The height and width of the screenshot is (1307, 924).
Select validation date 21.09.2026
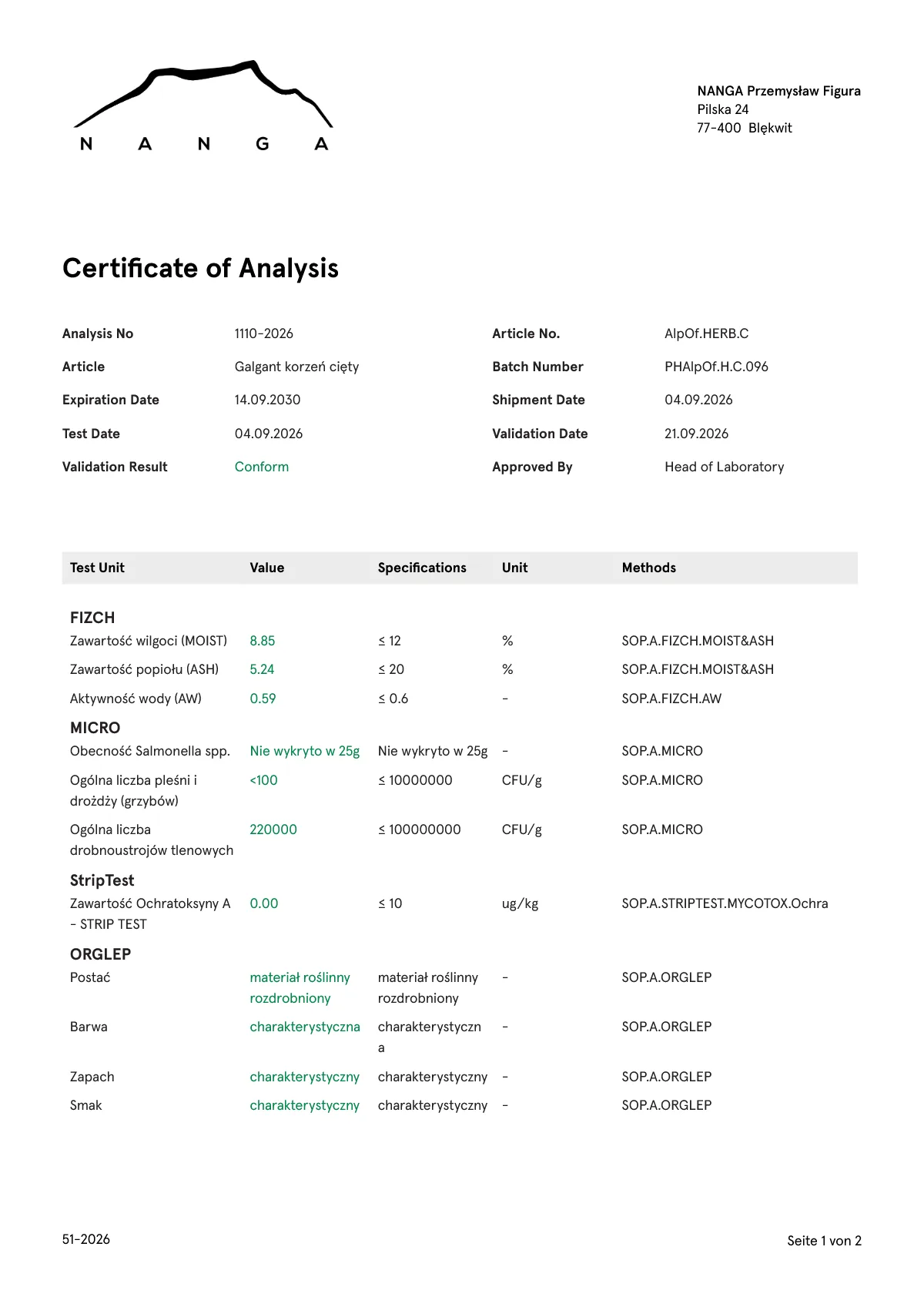[696, 434]
